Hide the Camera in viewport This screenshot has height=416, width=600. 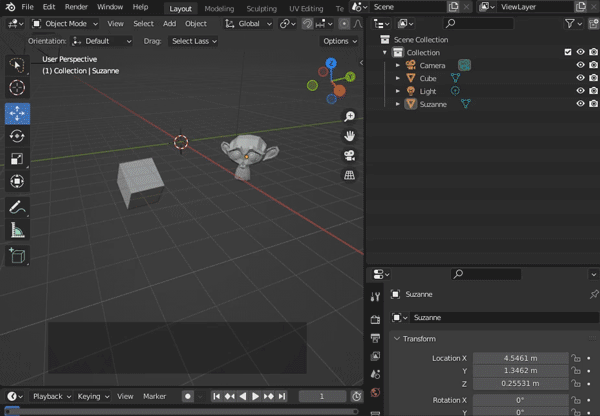pyautogui.click(x=580, y=65)
